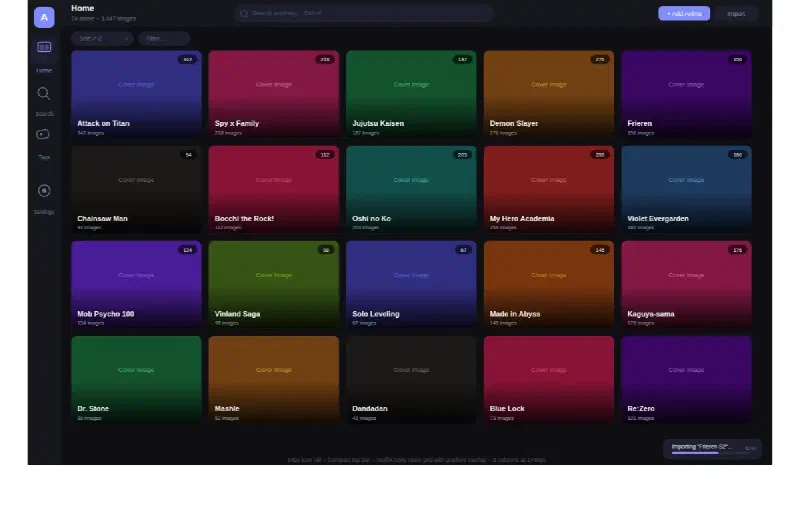The image size is (800, 523).
Task: Click the anime and images count subtitle
Action: [x=104, y=18]
